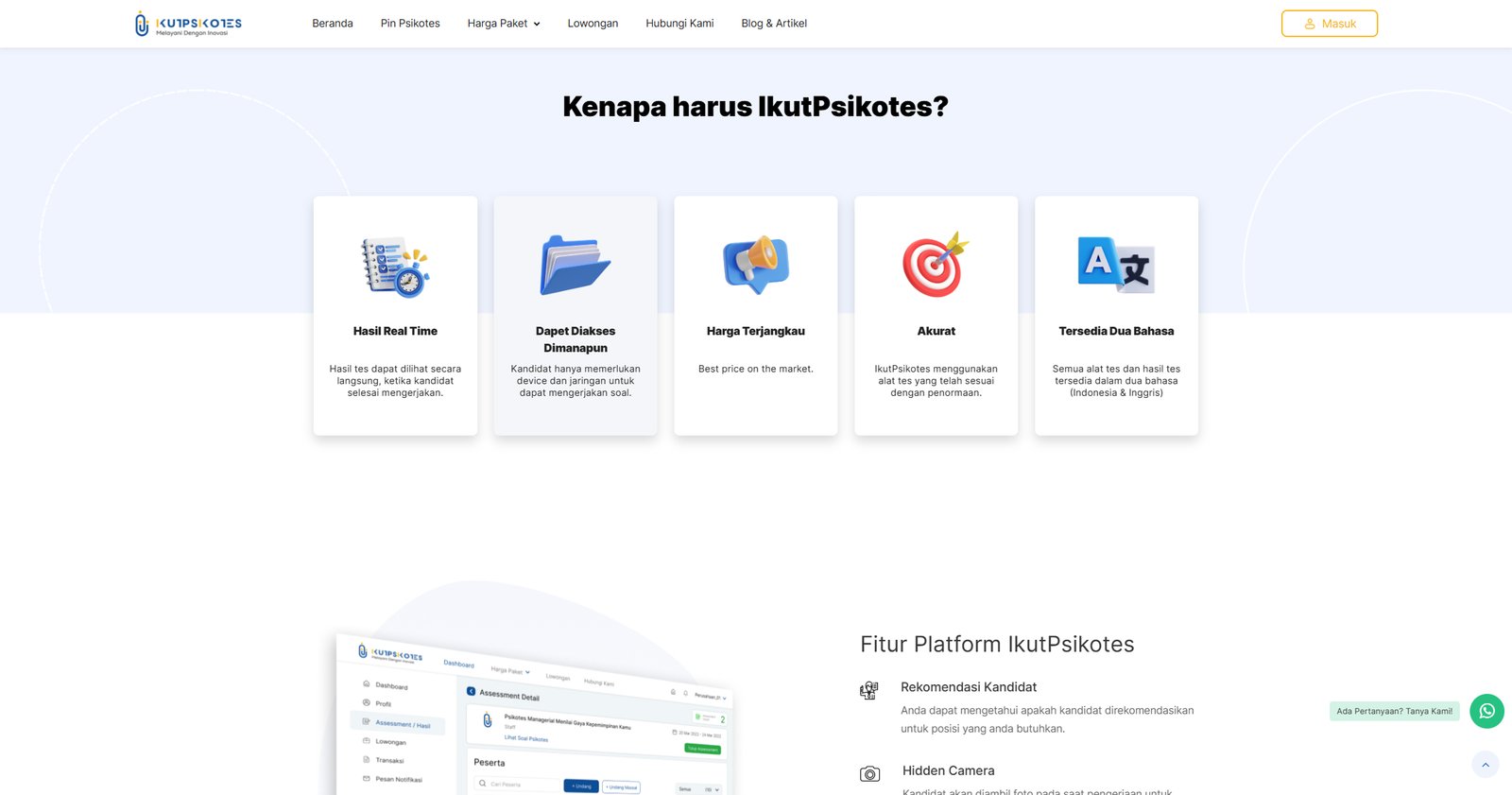Screen dimensions: 1512x795
Task: Open the WhatsApp chat button
Action: (x=1486, y=711)
